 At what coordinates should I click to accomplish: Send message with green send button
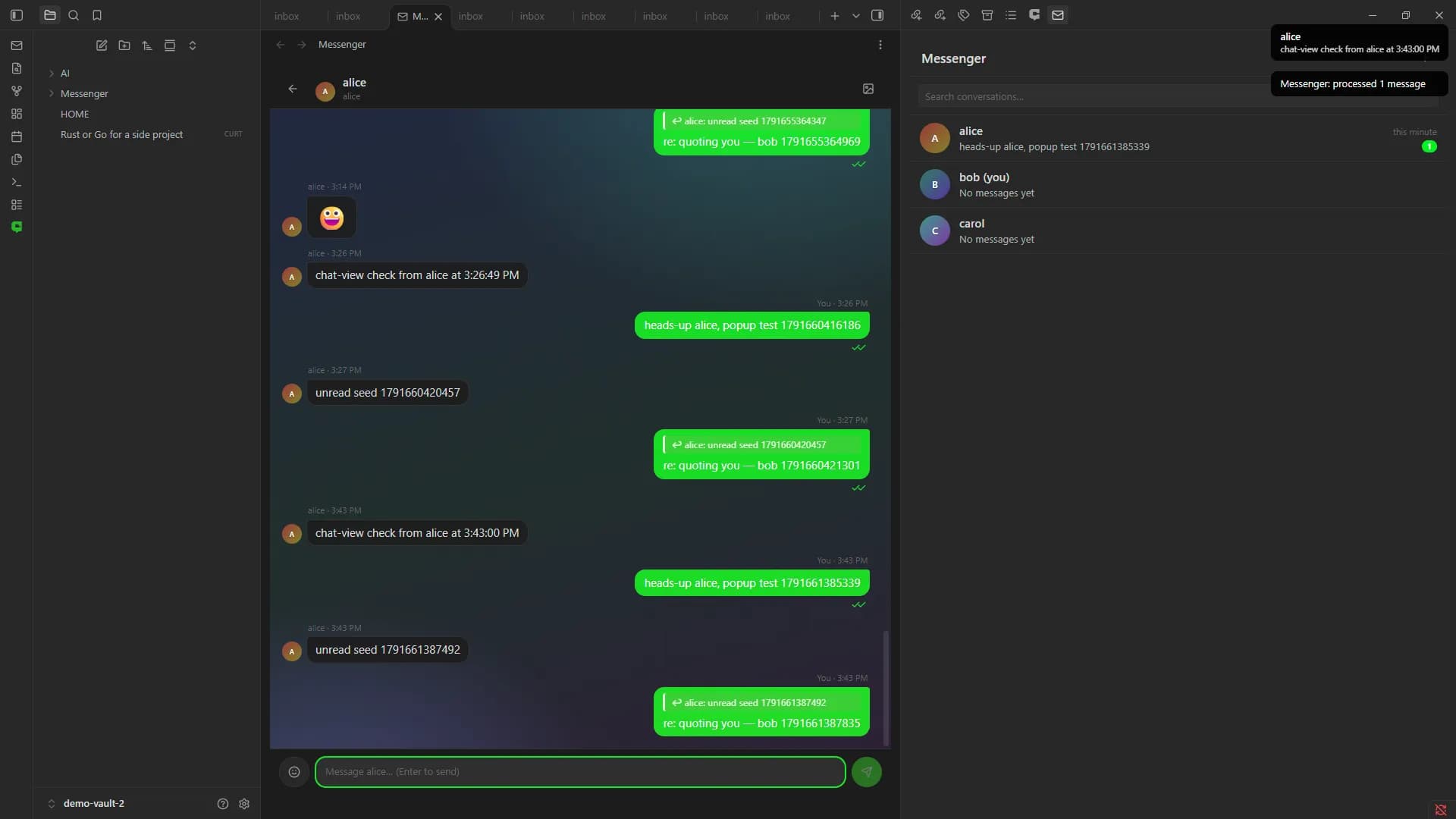point(867,772)
